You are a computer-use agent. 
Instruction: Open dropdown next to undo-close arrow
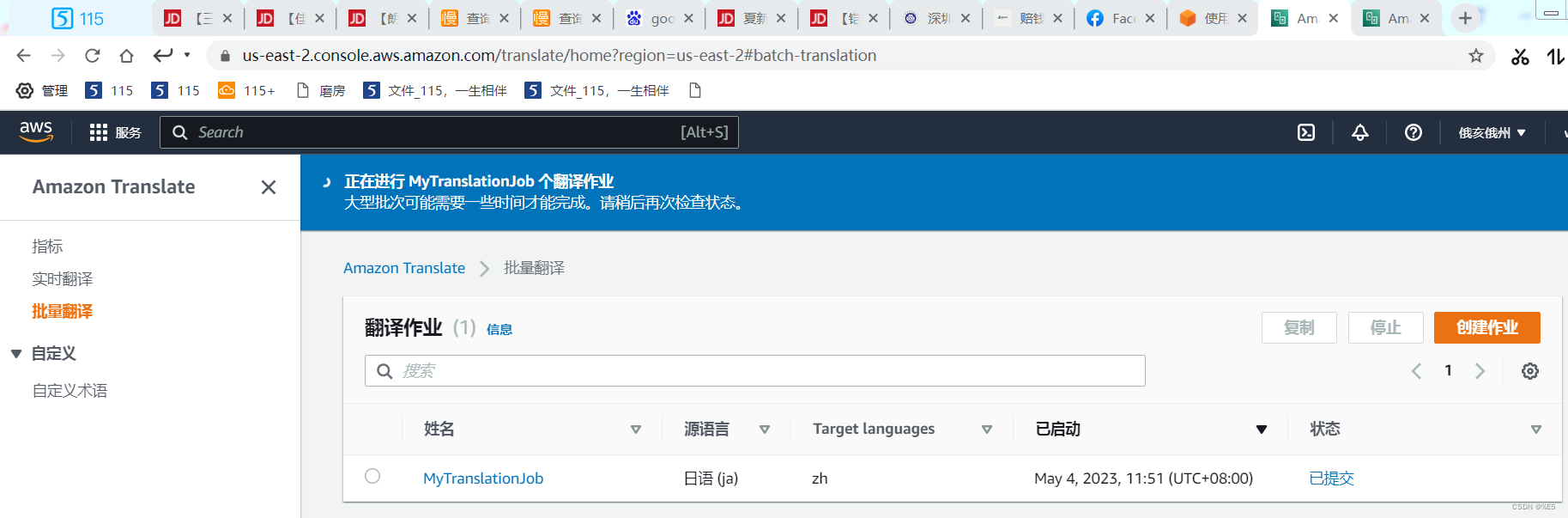(187, 56)
